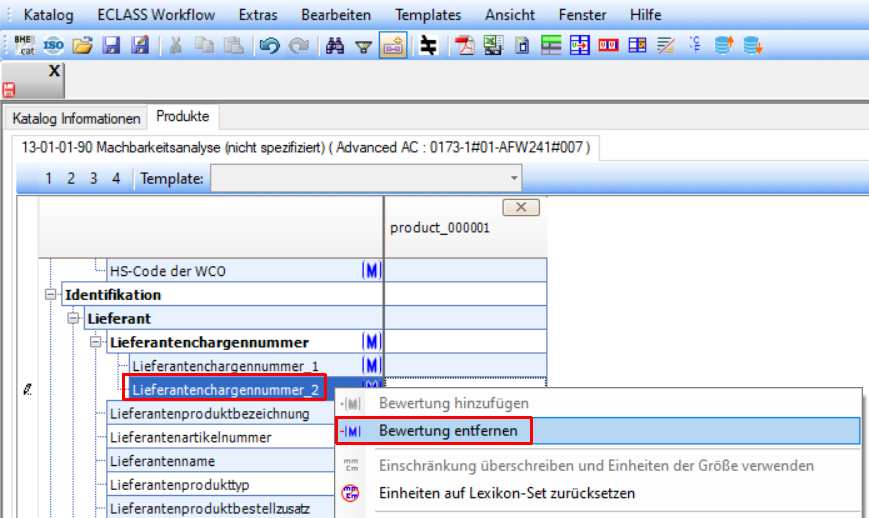Click the Redo arrow icon
The height and width of the screenshot is (518, 869).
299,45
